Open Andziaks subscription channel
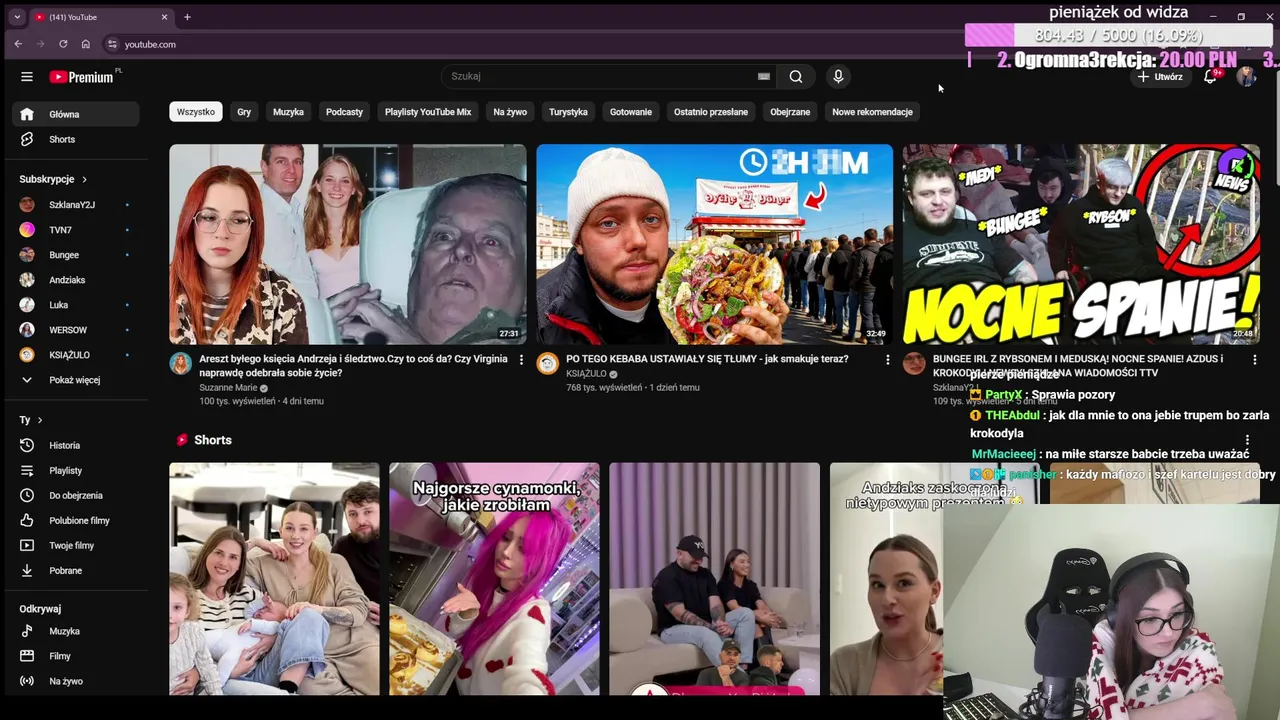The image size is (1280, 720). (76, 280)
